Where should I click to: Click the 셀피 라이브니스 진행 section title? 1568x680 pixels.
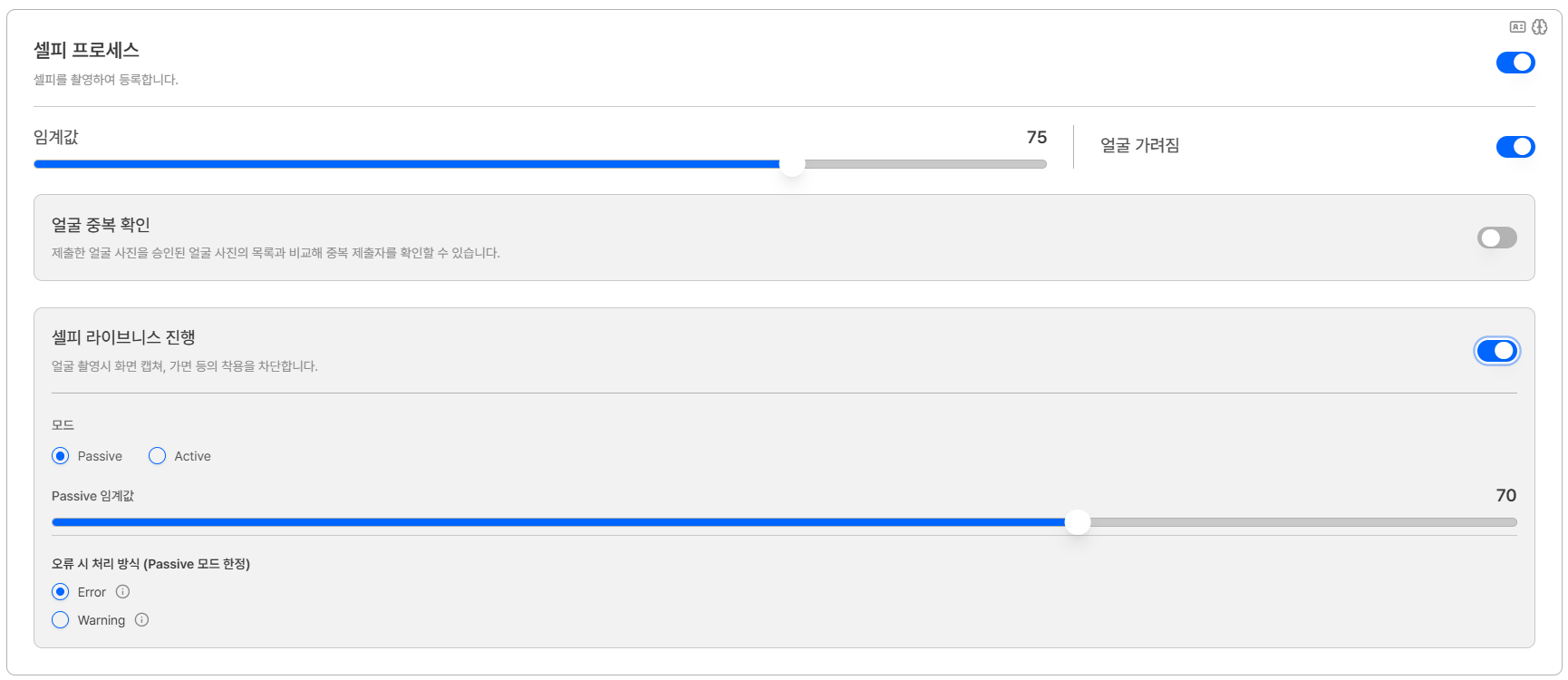pos(123,337)
